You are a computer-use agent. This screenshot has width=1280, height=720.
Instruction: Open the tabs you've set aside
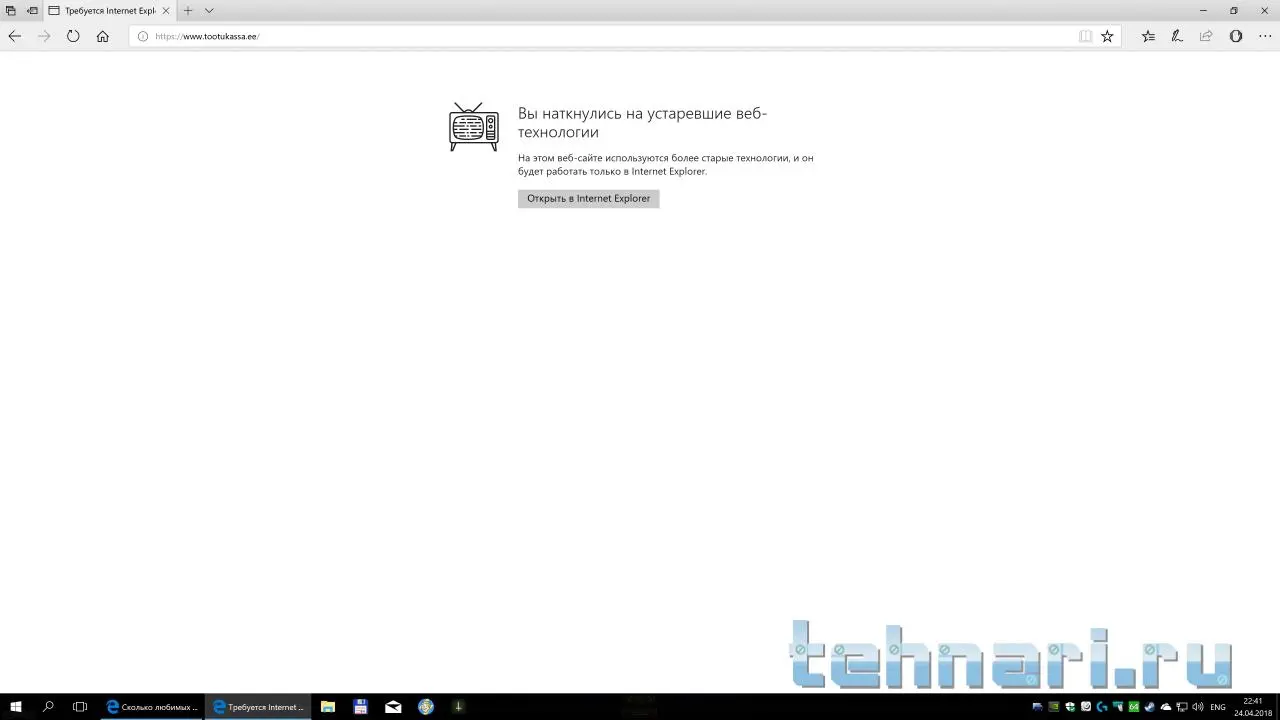pos(11,10)
